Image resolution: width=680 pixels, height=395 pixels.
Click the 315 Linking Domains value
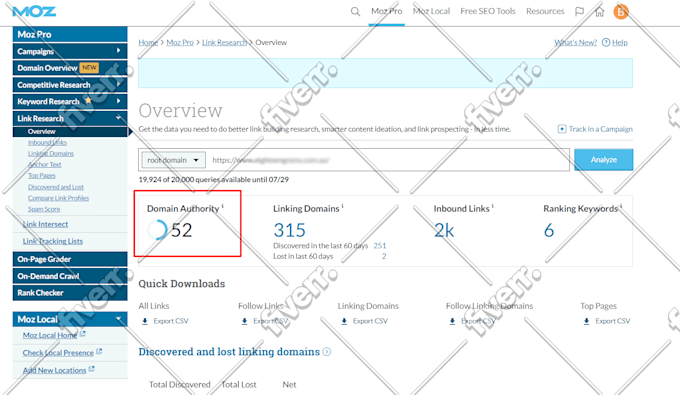(x=289, y=230)
